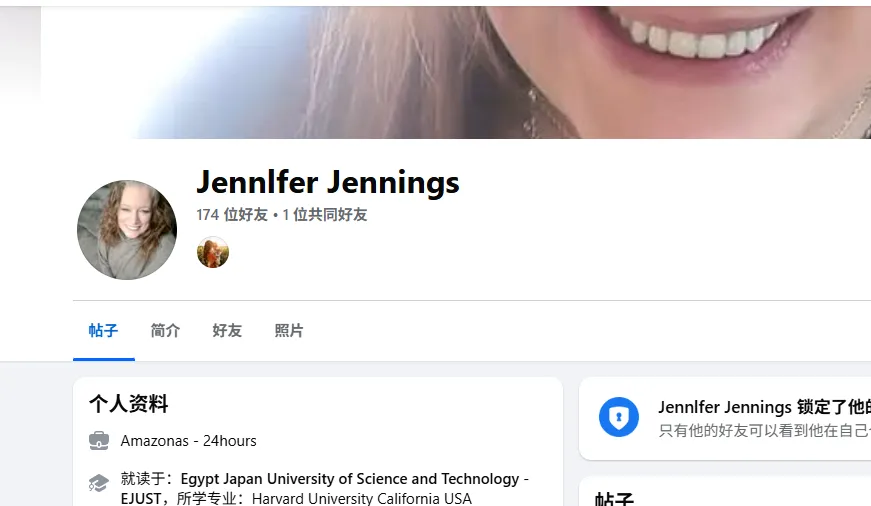Open Egypt Japan University of Science link

point(324,488)
